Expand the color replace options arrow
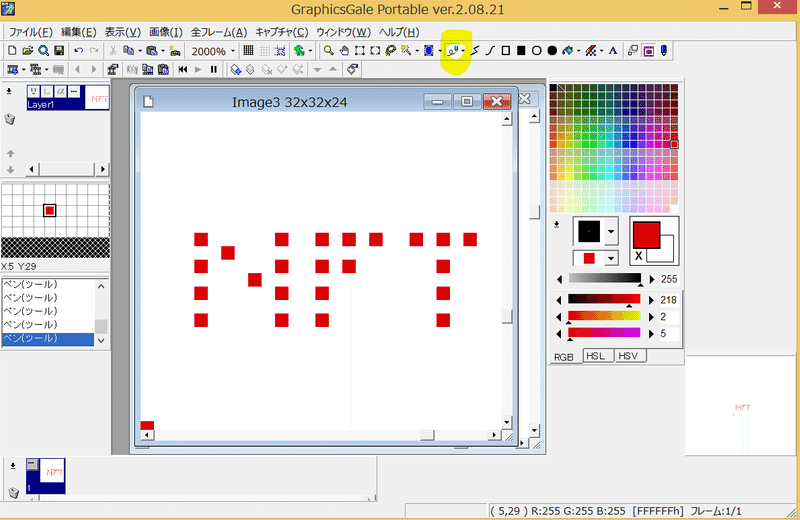The height and width of the screenshot is (520, 800). 602,51
